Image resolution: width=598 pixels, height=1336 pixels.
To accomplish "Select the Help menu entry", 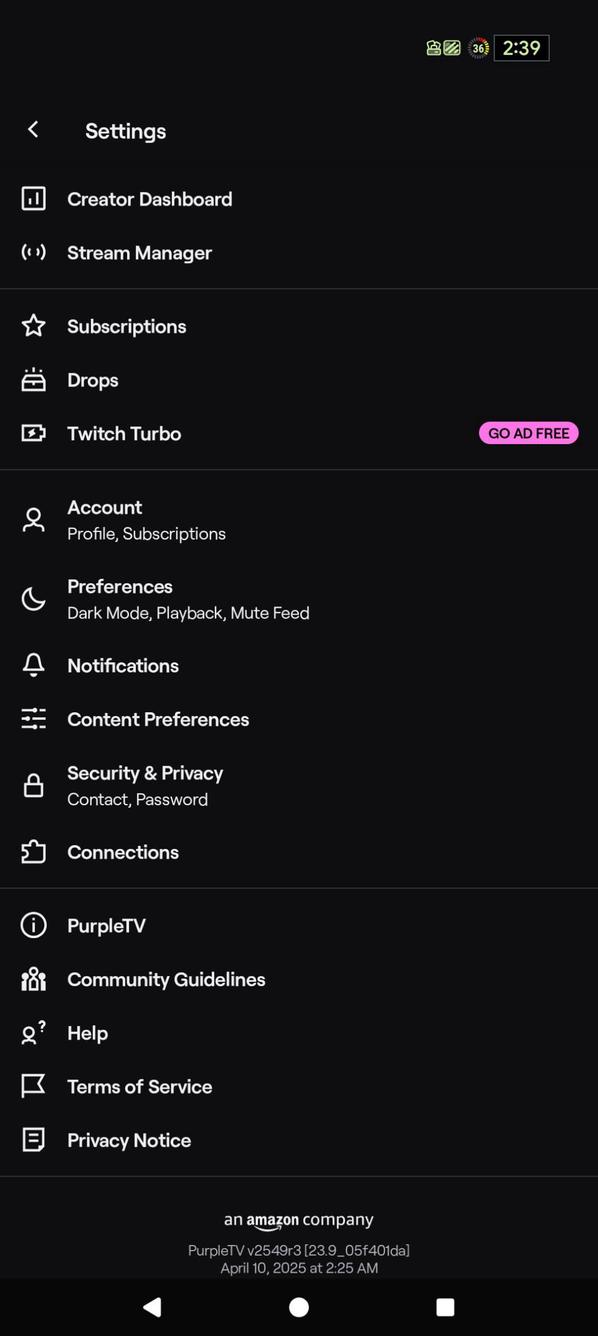I will pyautogui.click(x=87, y=1033).
